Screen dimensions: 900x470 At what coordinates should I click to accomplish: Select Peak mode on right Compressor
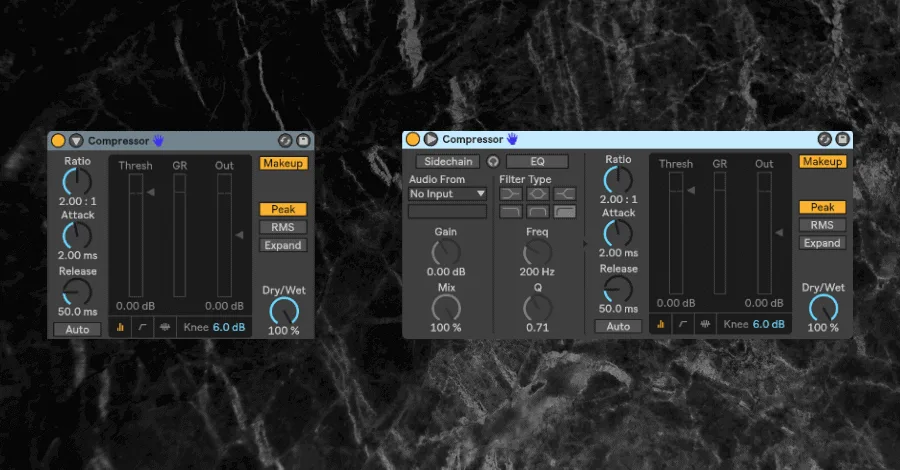coord(823,207)
